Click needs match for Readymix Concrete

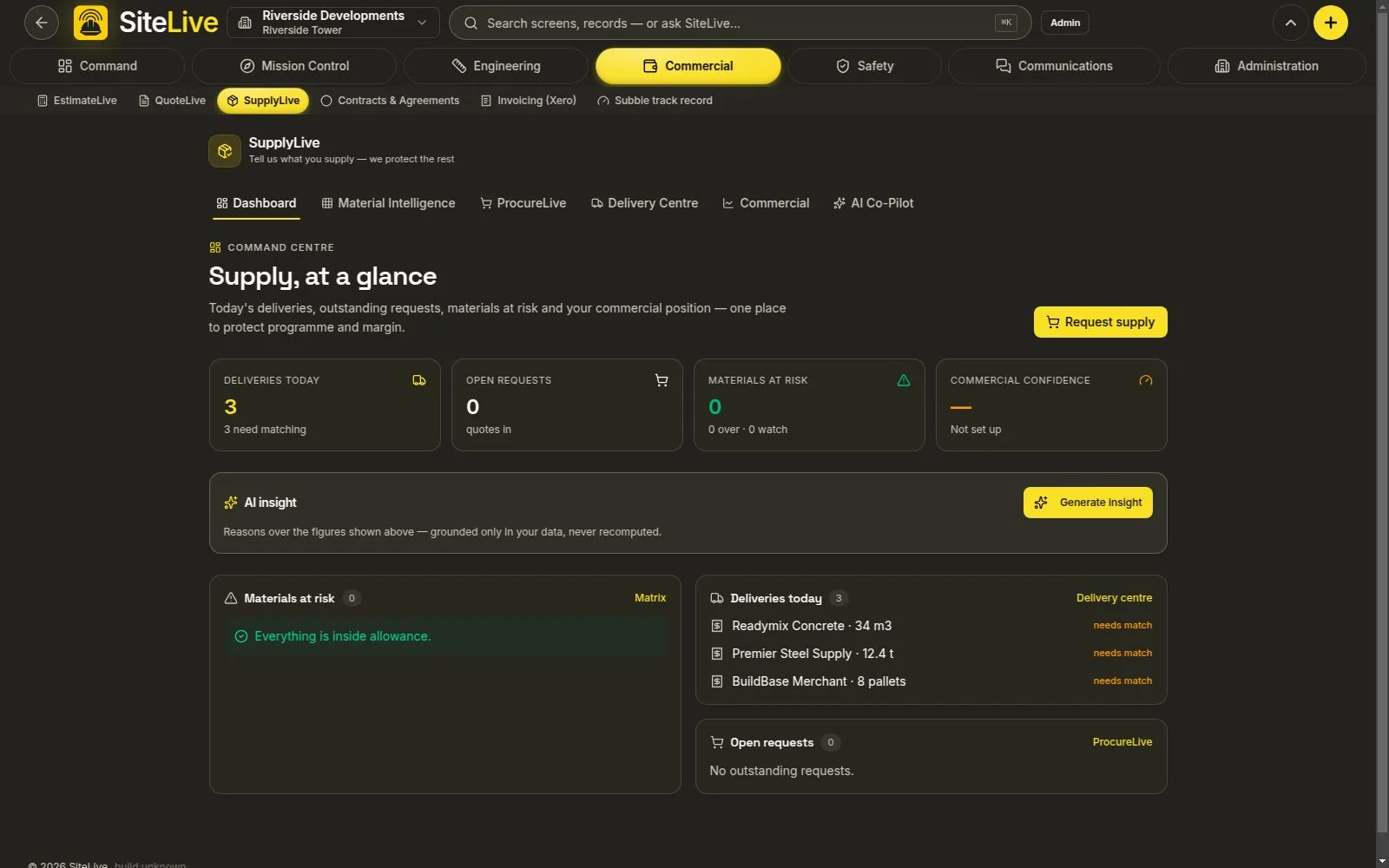click(x=1122, y=625)
